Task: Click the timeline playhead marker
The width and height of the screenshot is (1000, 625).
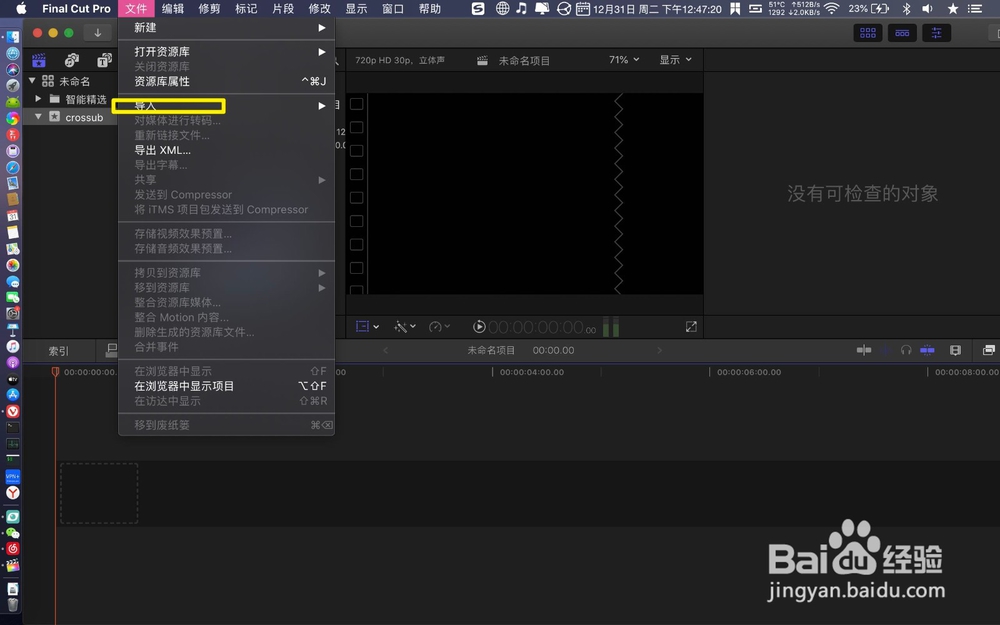Action: point(55,371)
